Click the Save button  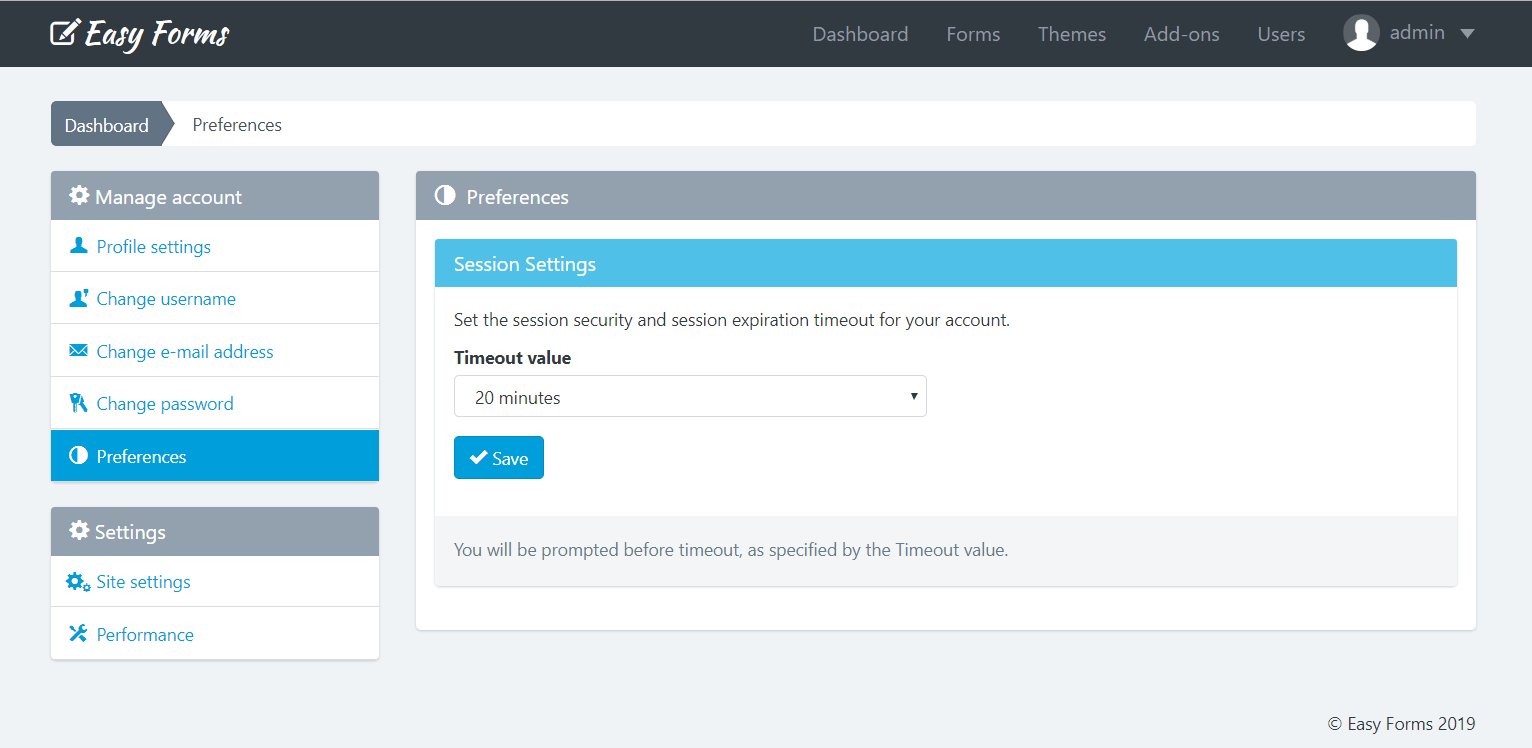tap(498, 457)
